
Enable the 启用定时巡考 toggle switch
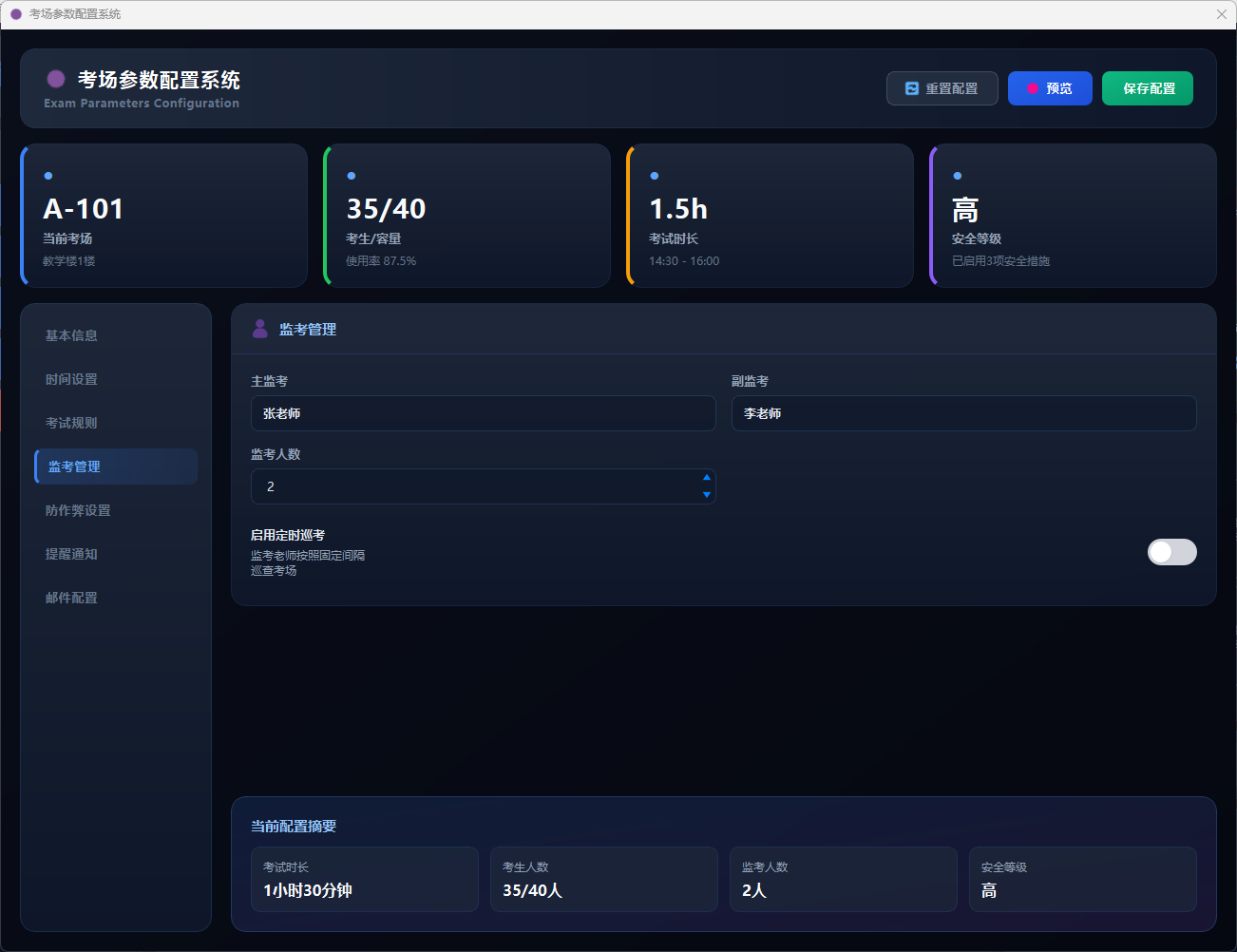click(1171, 552)
